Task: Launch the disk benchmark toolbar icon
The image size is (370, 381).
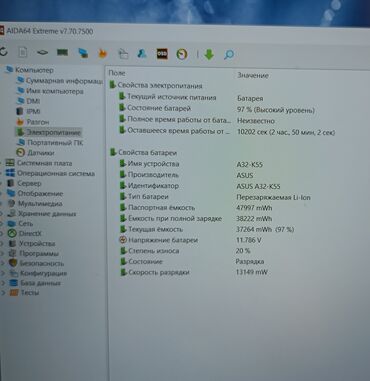Action: click(42, 53)
